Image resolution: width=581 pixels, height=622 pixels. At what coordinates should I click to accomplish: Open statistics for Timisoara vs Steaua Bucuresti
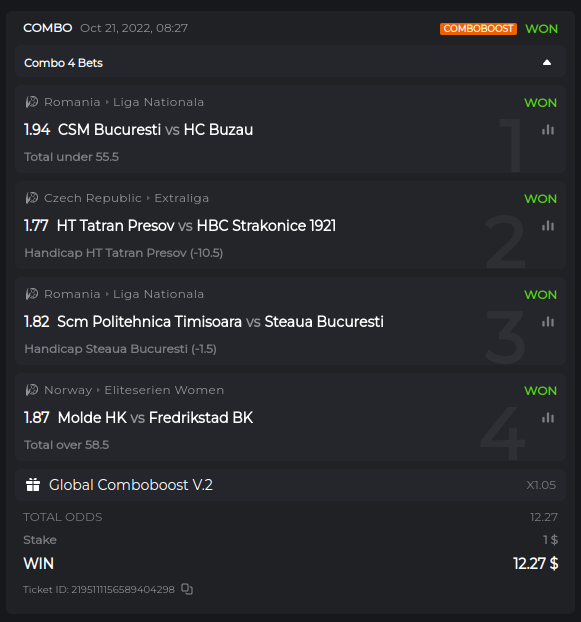coord(548,322)
